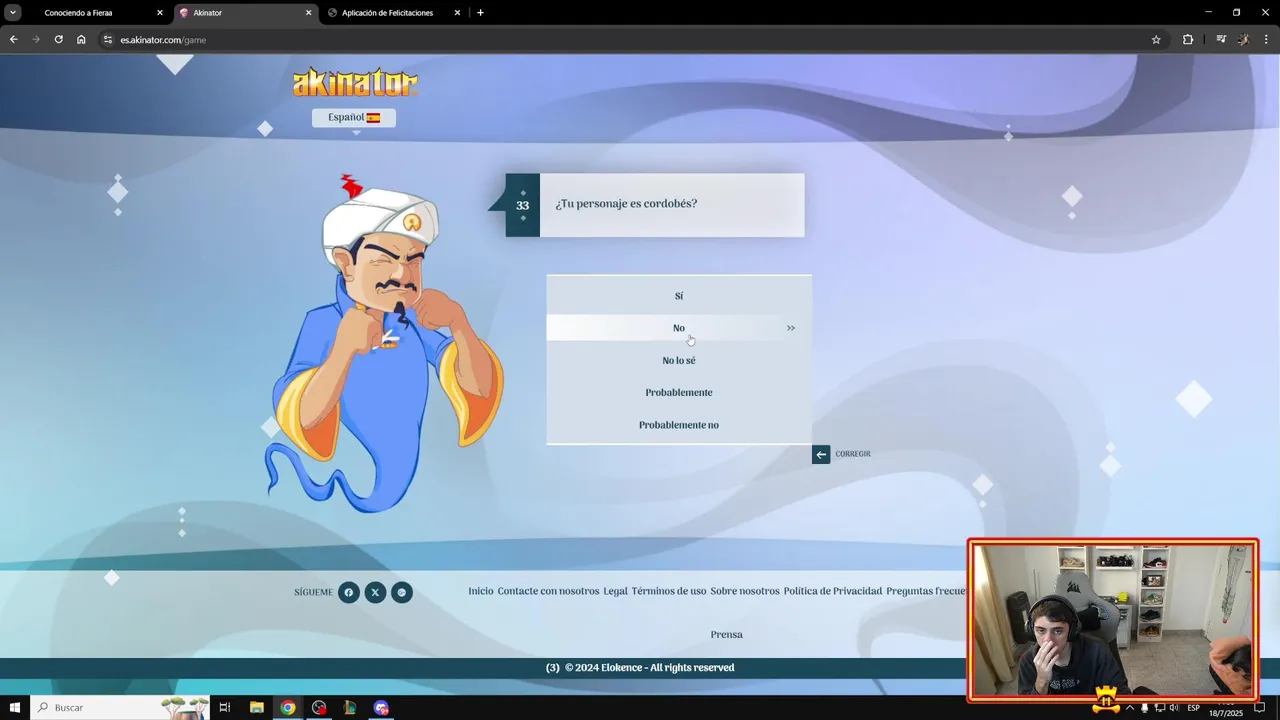Open the Chrome profile avatar

point(1243,40)
